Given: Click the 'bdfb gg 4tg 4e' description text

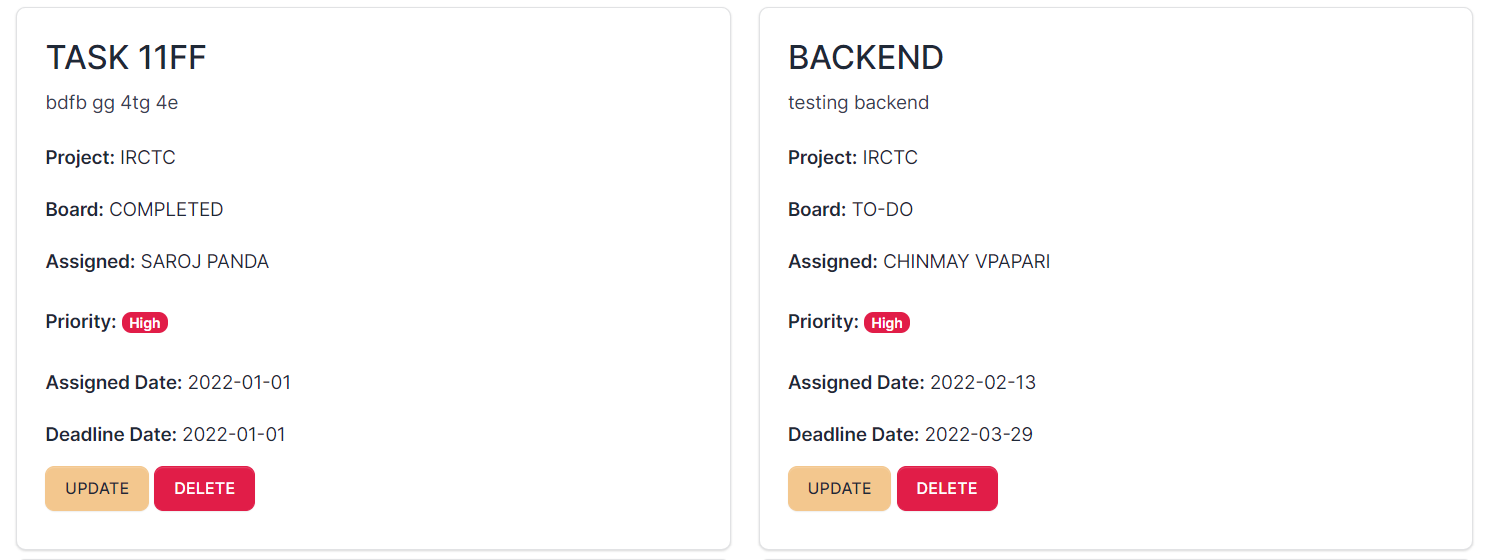Looking at the screenshot, I should point(112,102).
